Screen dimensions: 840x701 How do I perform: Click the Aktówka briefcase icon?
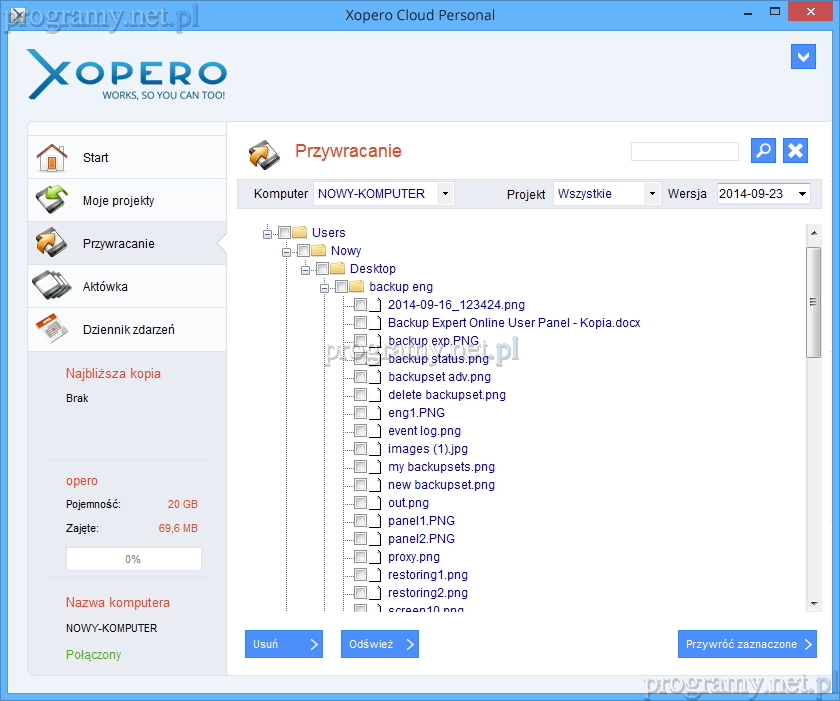click(x=51, y=287)
